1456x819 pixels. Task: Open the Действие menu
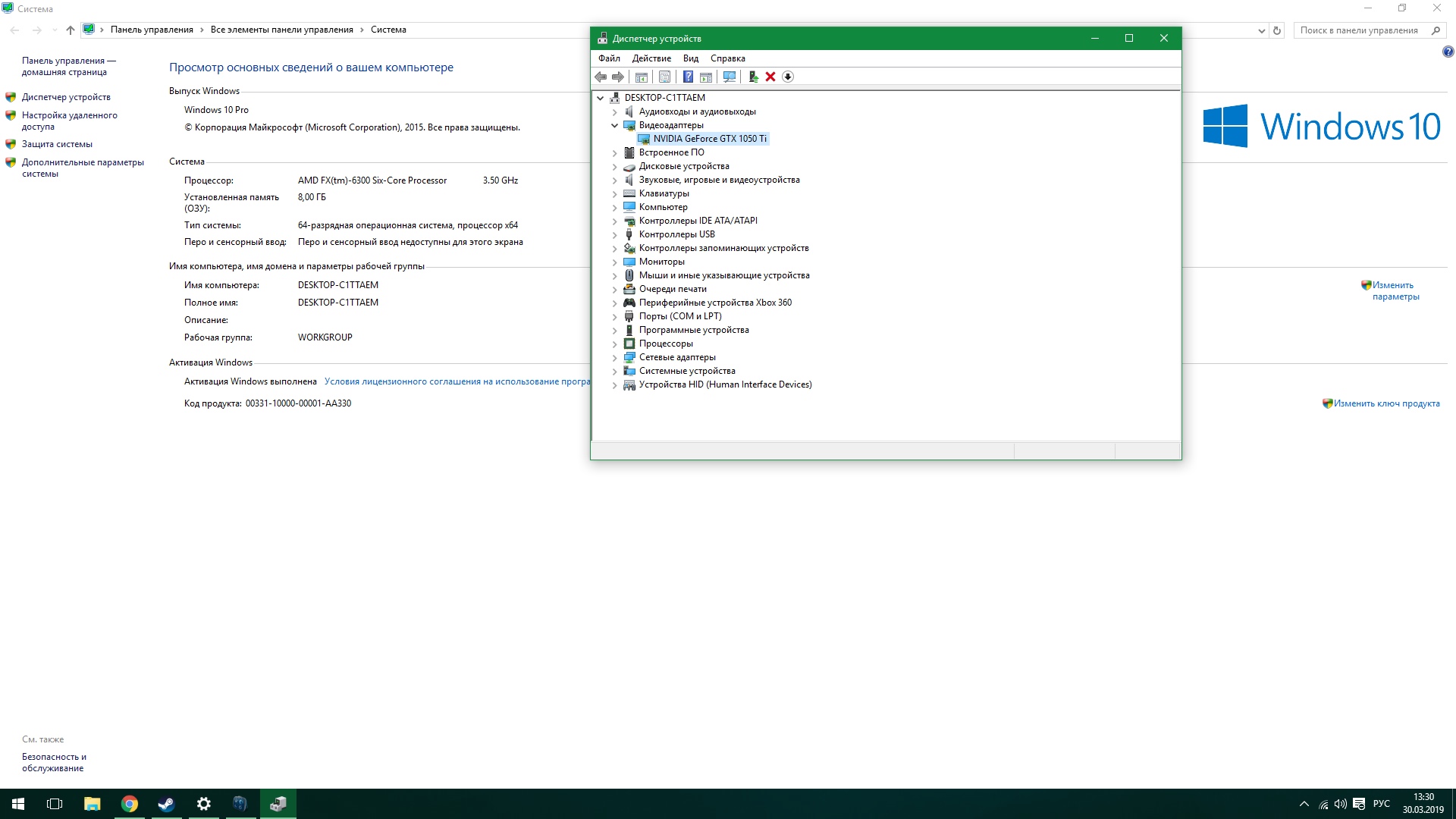pos(651,58)
